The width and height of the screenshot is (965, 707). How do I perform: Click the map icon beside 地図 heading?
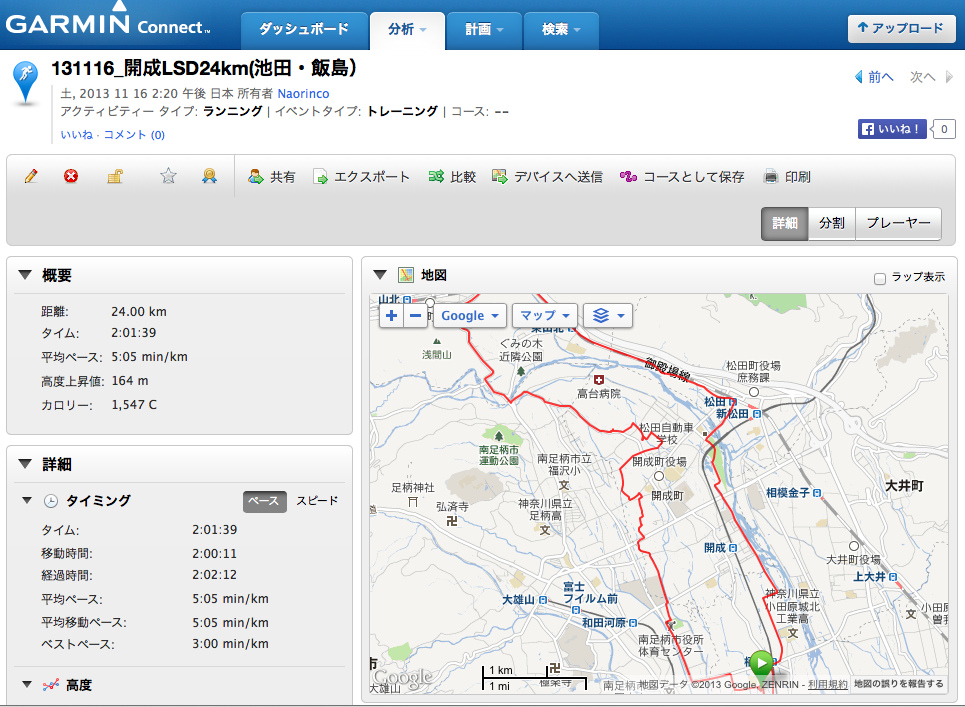(x=406, y=275)
